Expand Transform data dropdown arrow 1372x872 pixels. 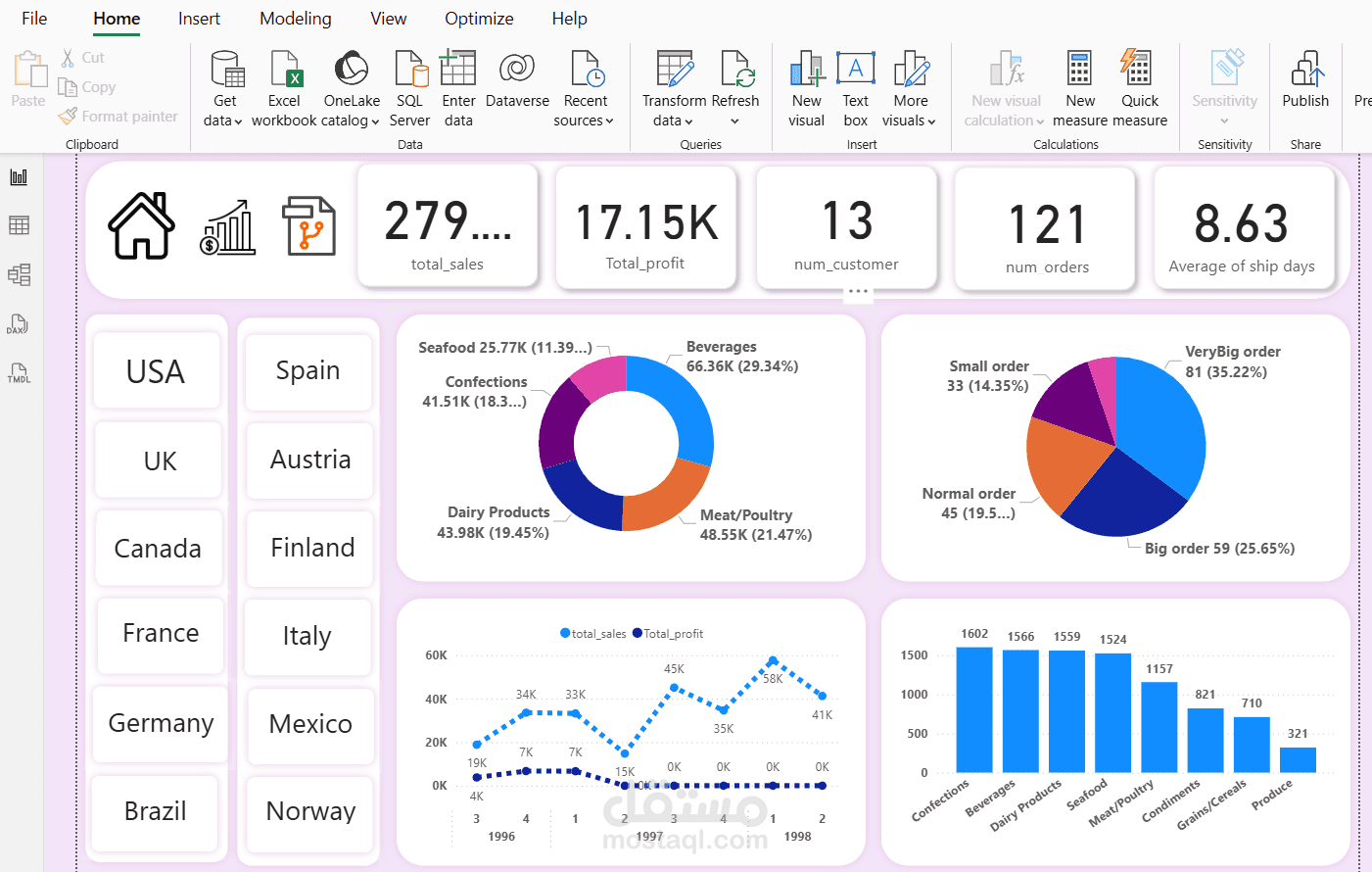[x=688, y=121]
